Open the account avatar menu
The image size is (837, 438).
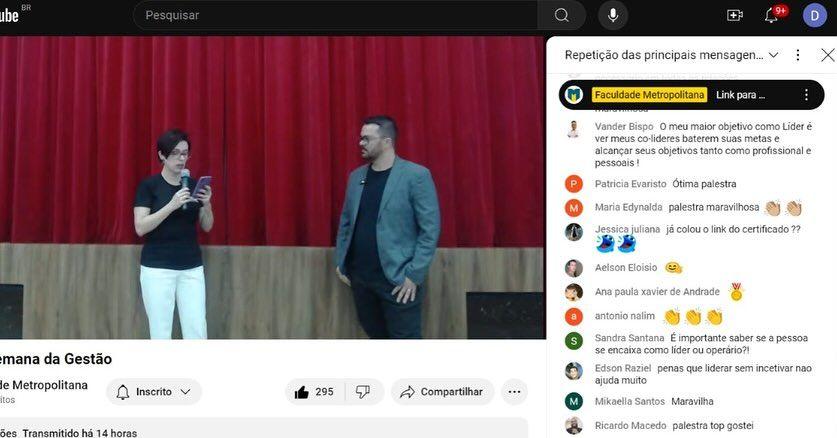(x=814, y=15)
